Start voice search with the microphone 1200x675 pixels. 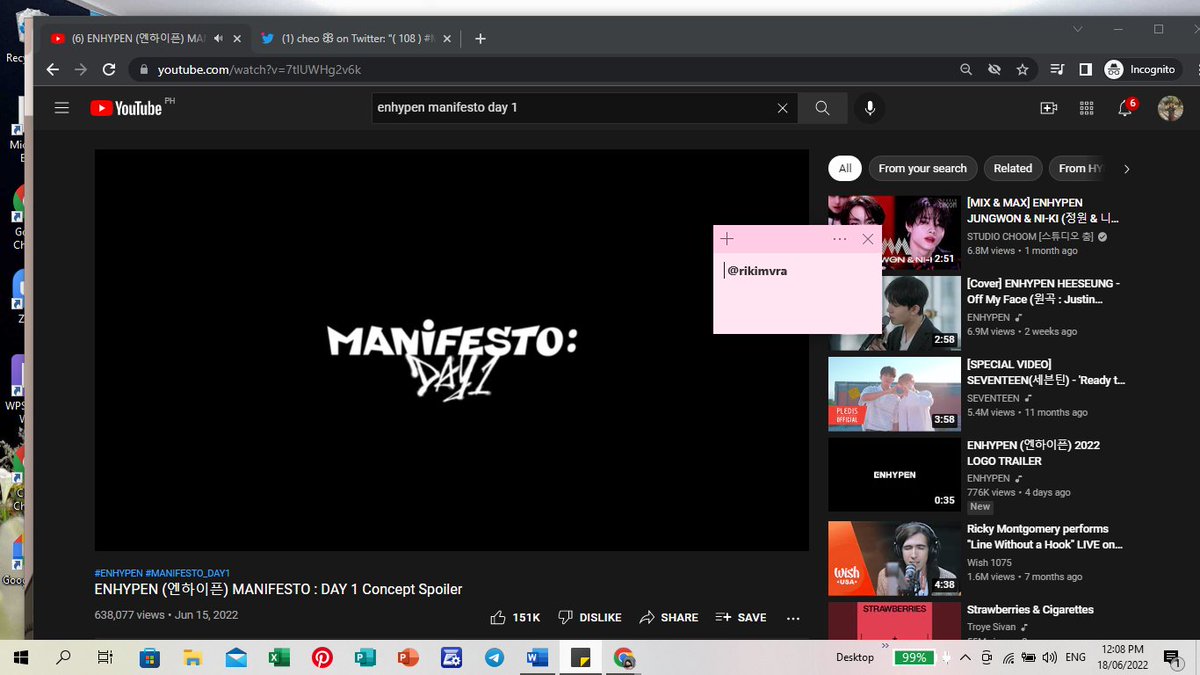point(870,108)
